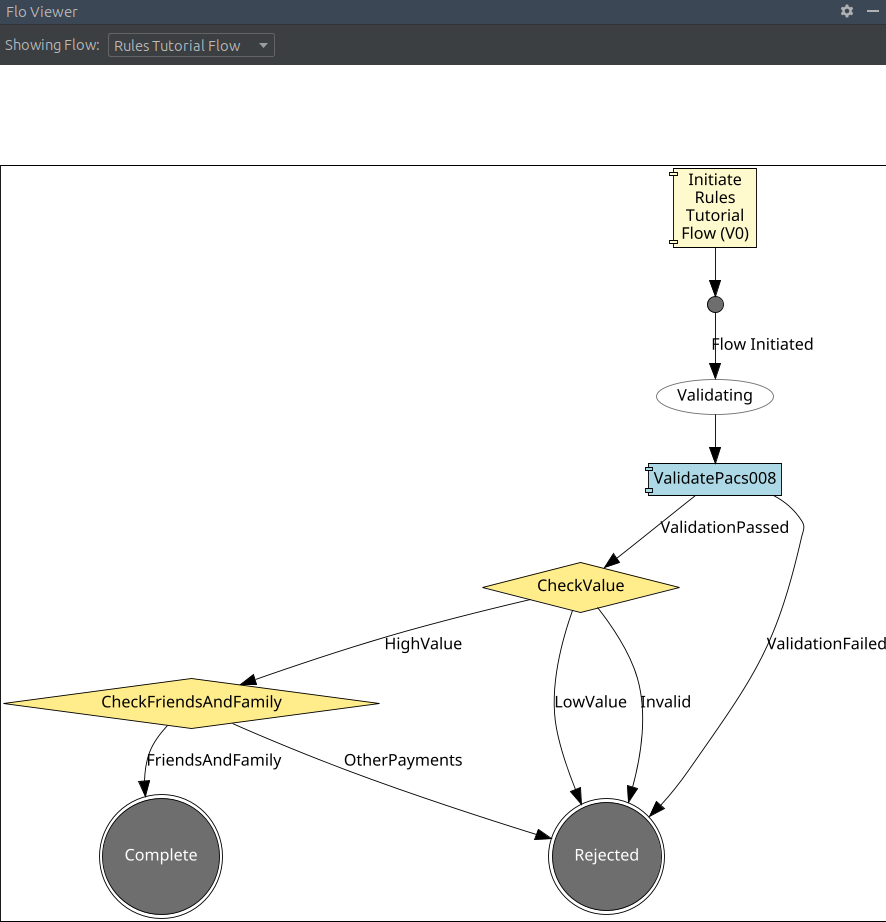Viewport: 886px width, 922px height.
Task: Click the Initiate Rules Tutorial Flow node
Action: coord(715,207)
